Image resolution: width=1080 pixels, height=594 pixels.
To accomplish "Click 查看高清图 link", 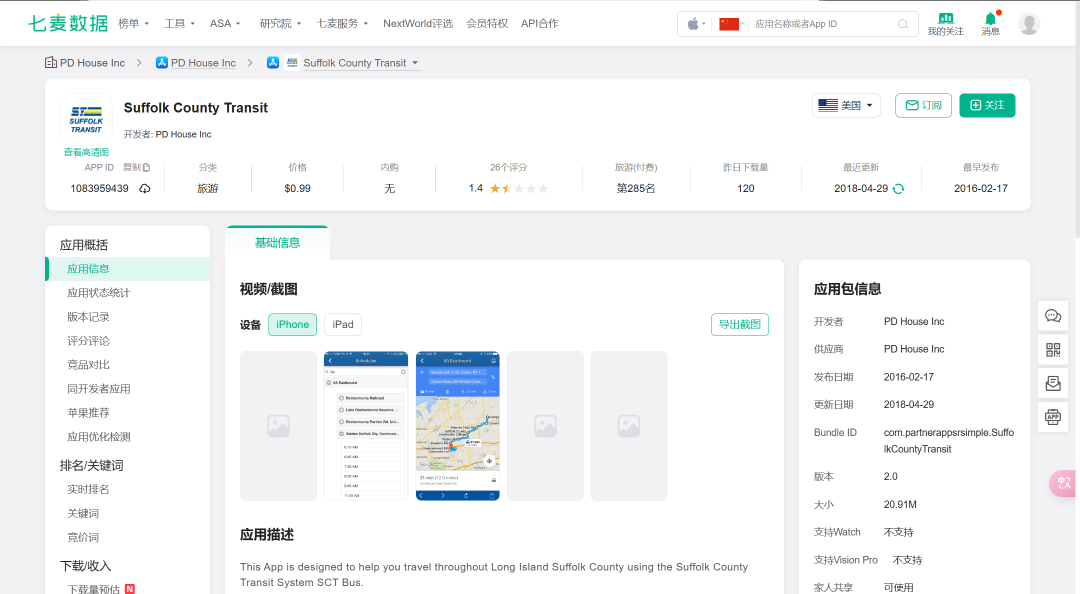I will [x=86, y=152].
